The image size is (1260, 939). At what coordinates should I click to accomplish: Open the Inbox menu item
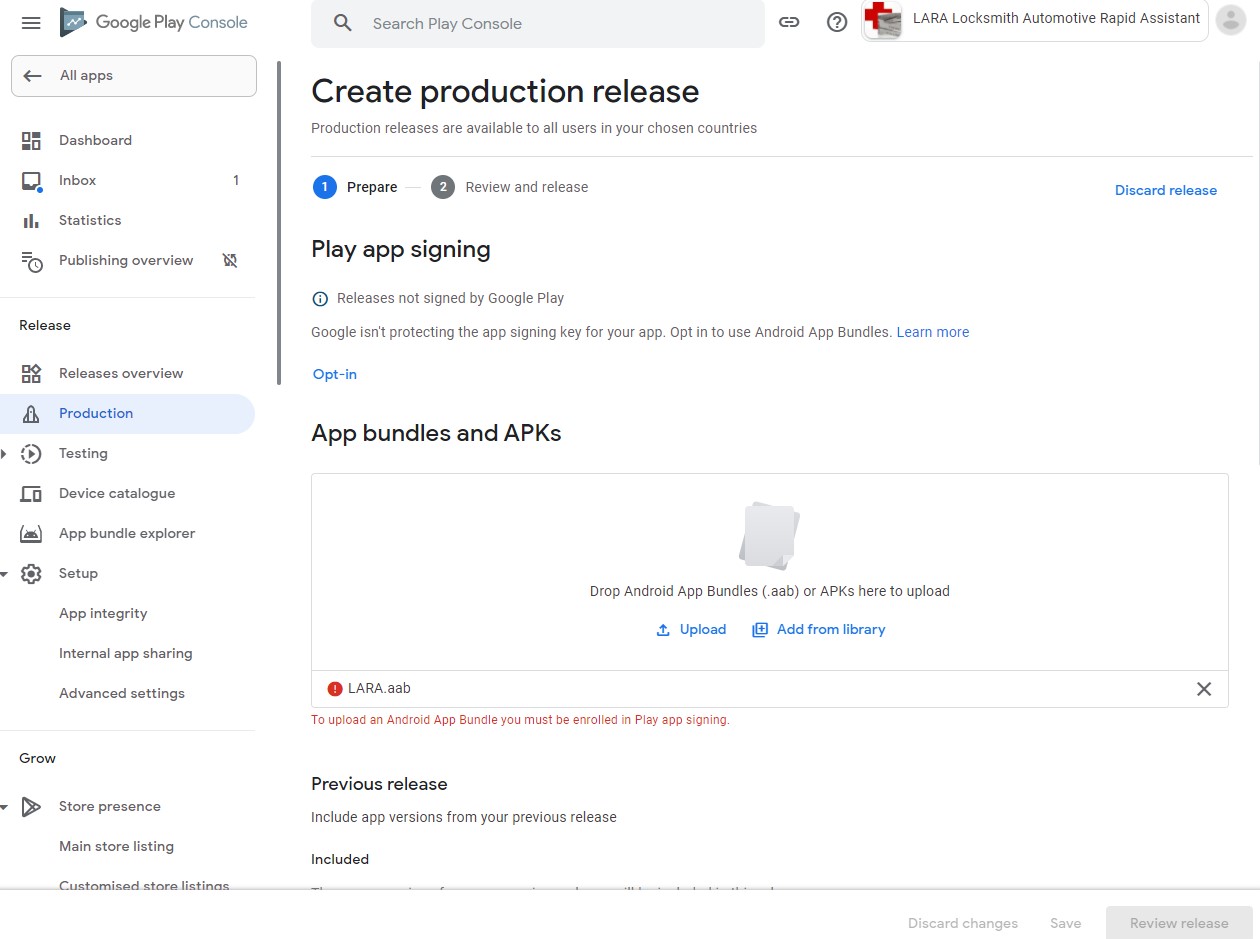77,181
